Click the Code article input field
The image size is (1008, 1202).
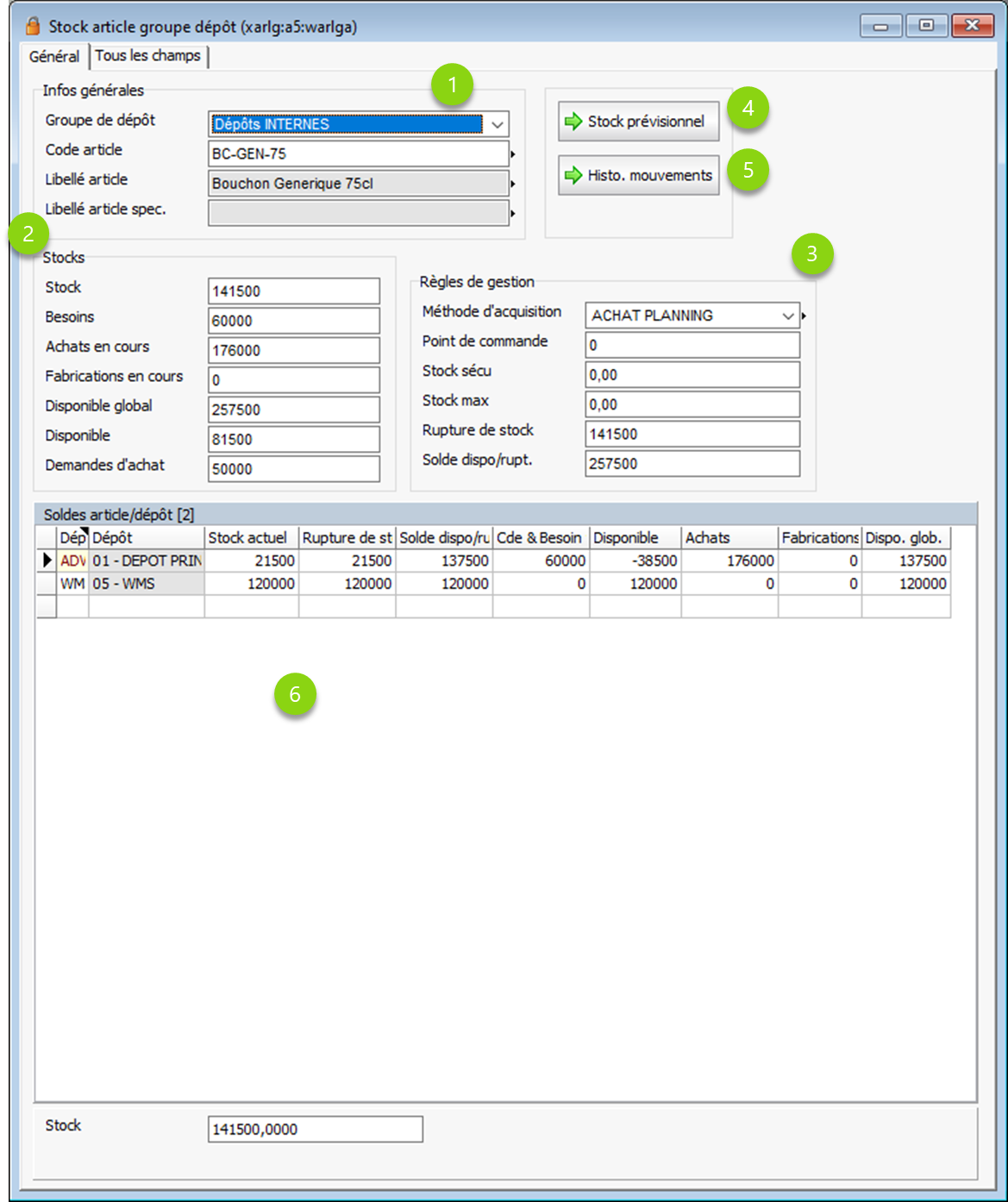358,154
